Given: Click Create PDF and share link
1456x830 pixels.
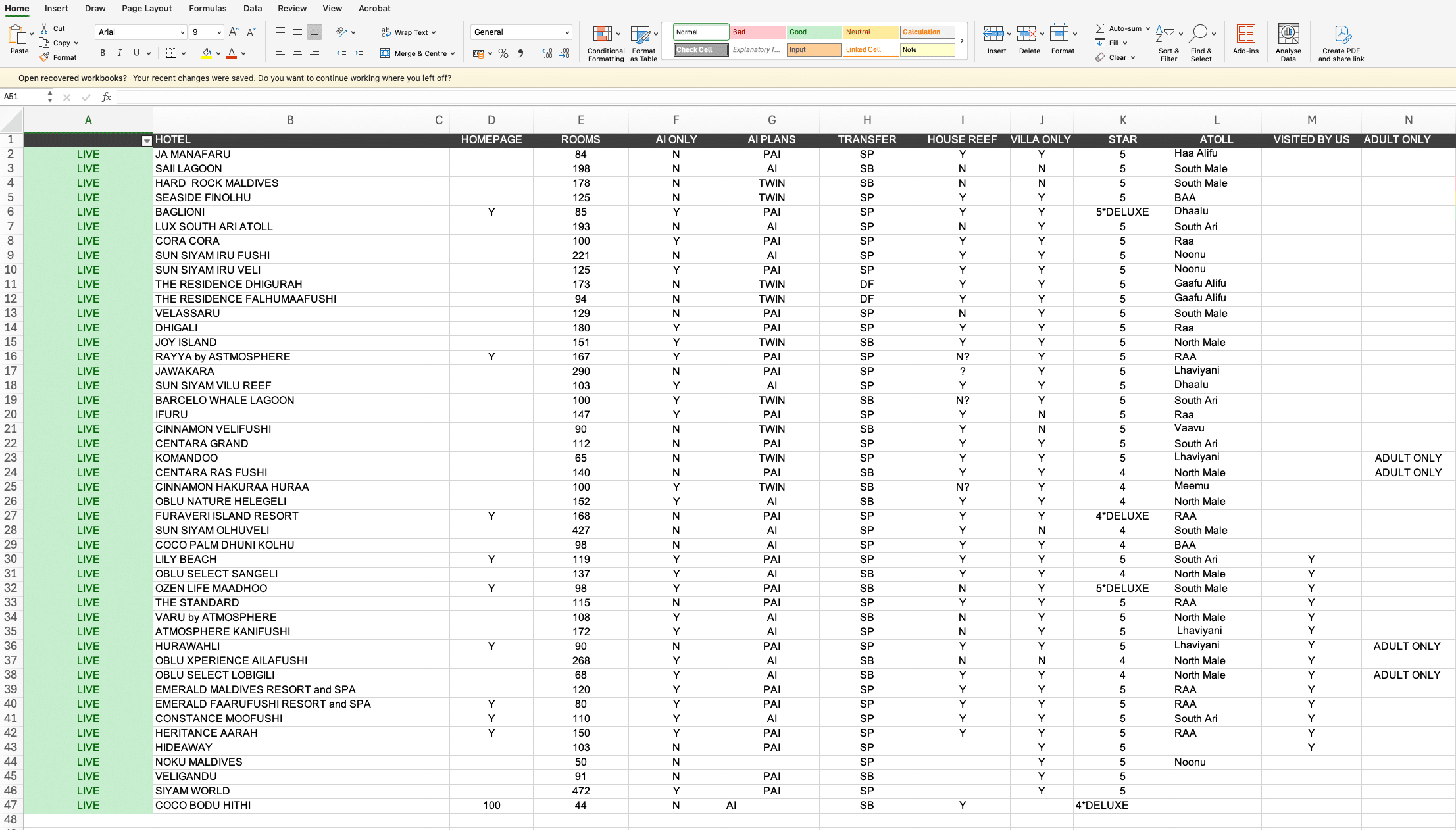Looking at the screenshot, I should pyautogui.click(x=1341, y=43).
